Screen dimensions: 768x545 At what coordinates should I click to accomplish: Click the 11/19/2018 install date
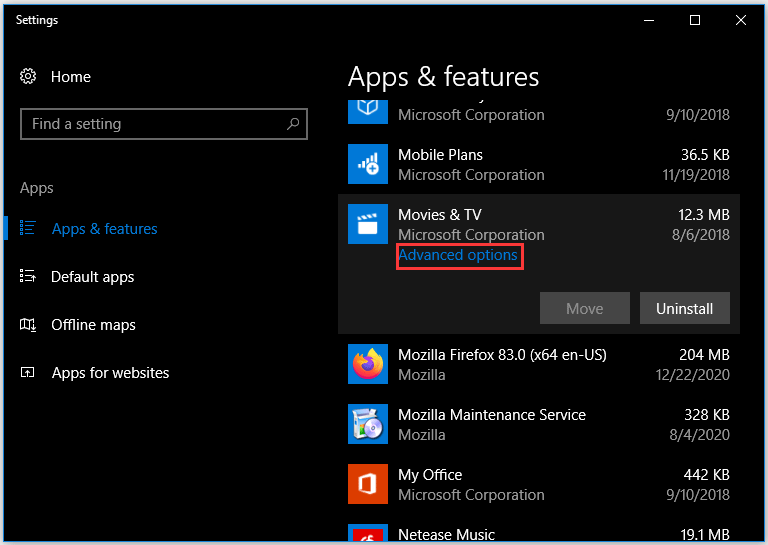point(696,175)
